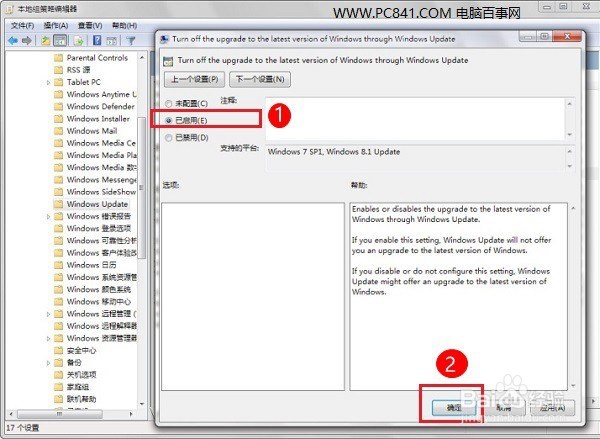This screenshot has width=600, height=439.
Task: Open help via the blue question mark icon
Action: [97, 40]
